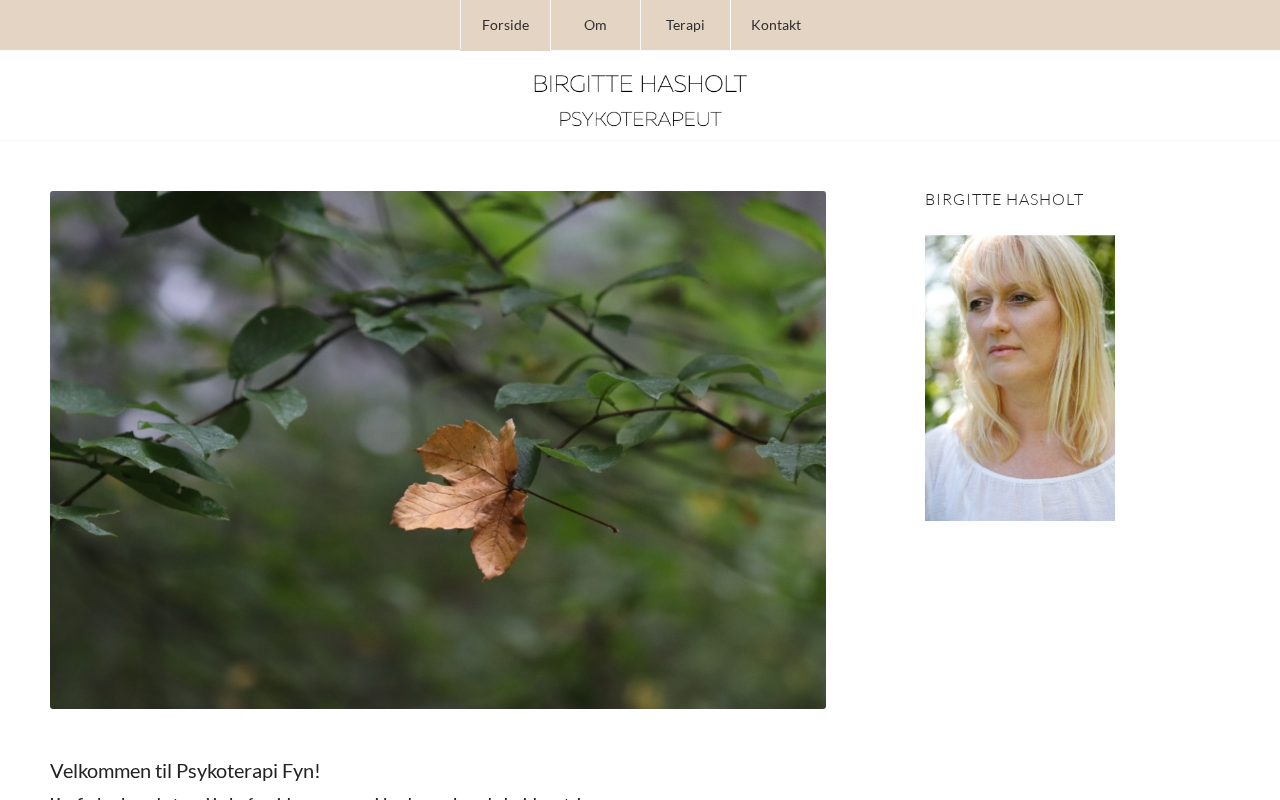This screenshot has height=800, width=1280.
Task: Open the Terapi menu item
Action: (x=685, y=25)
